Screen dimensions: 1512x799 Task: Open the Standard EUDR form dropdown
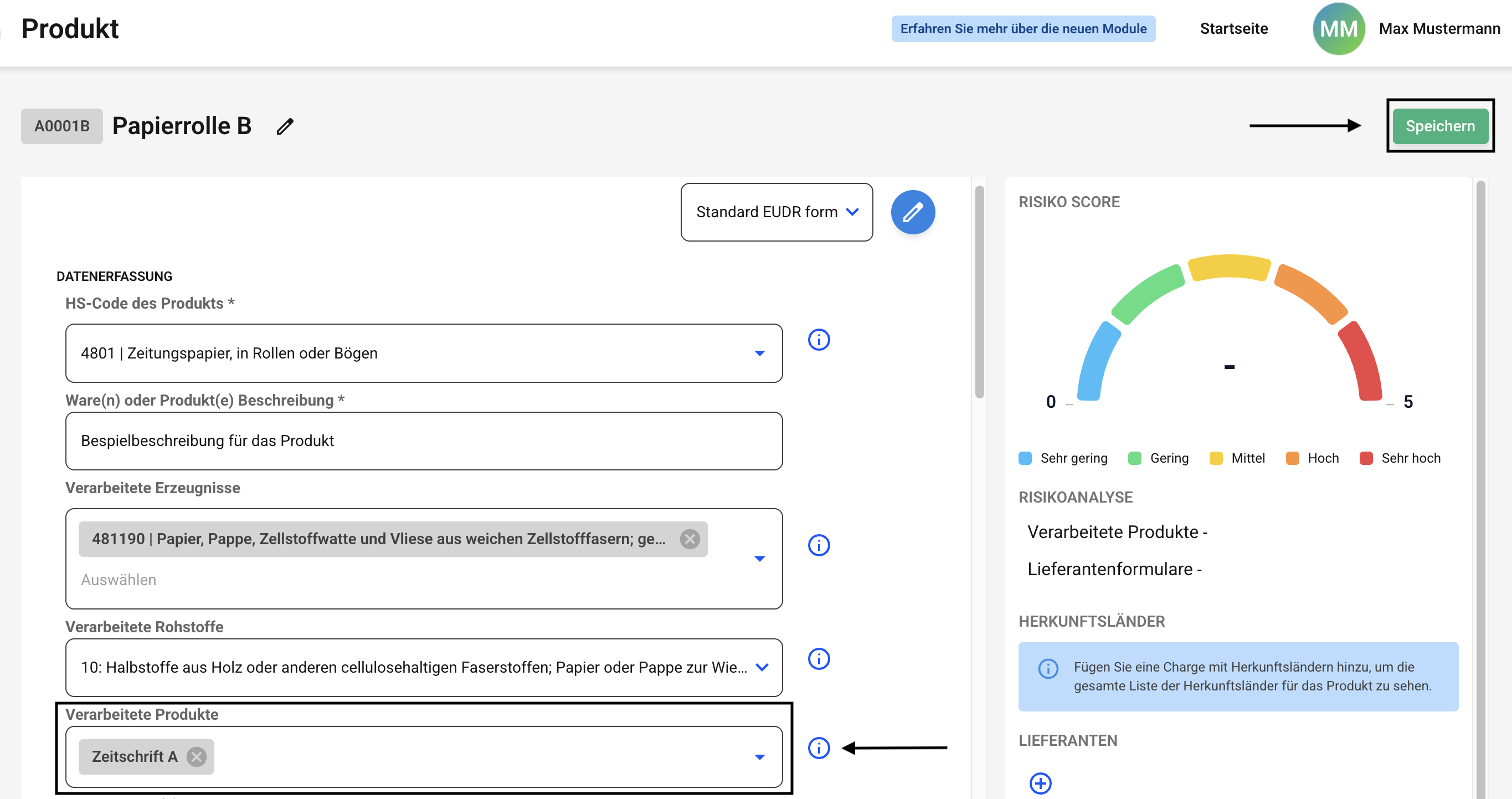[776, 212]
